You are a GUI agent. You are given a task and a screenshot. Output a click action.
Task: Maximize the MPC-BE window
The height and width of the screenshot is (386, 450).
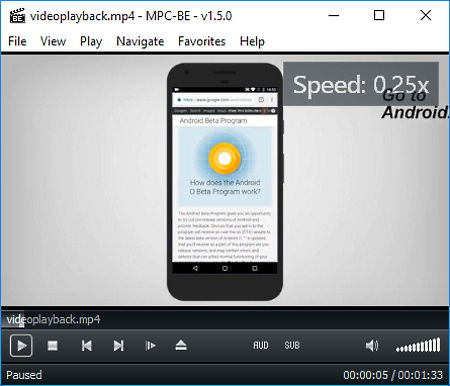pyautogui.click(x=379, y=15)
